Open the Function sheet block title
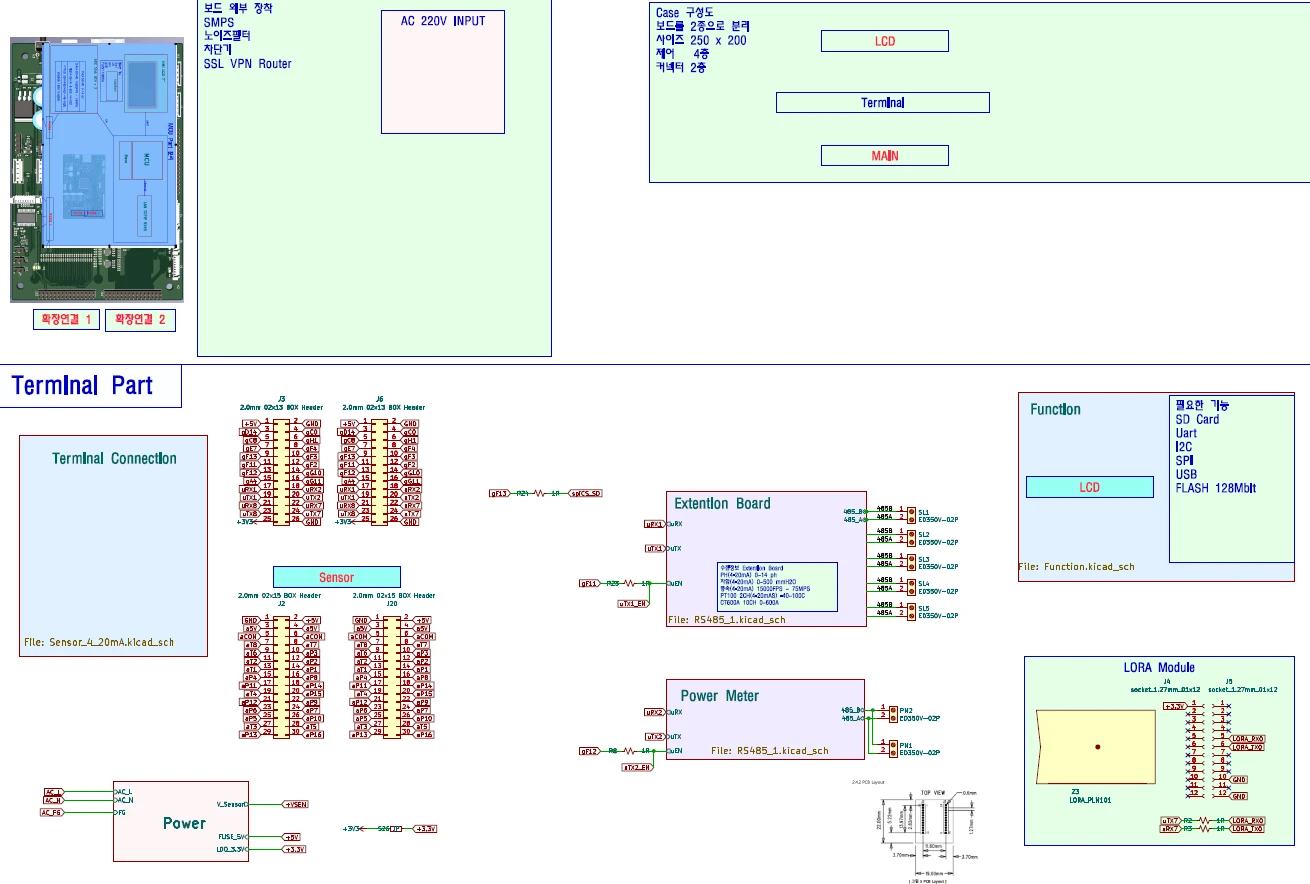 pos(1055,409)
